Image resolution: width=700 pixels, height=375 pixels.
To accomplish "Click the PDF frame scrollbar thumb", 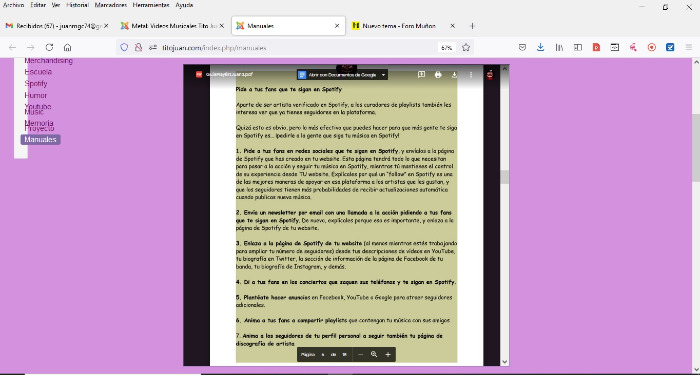I will click(x=505, y=177).
